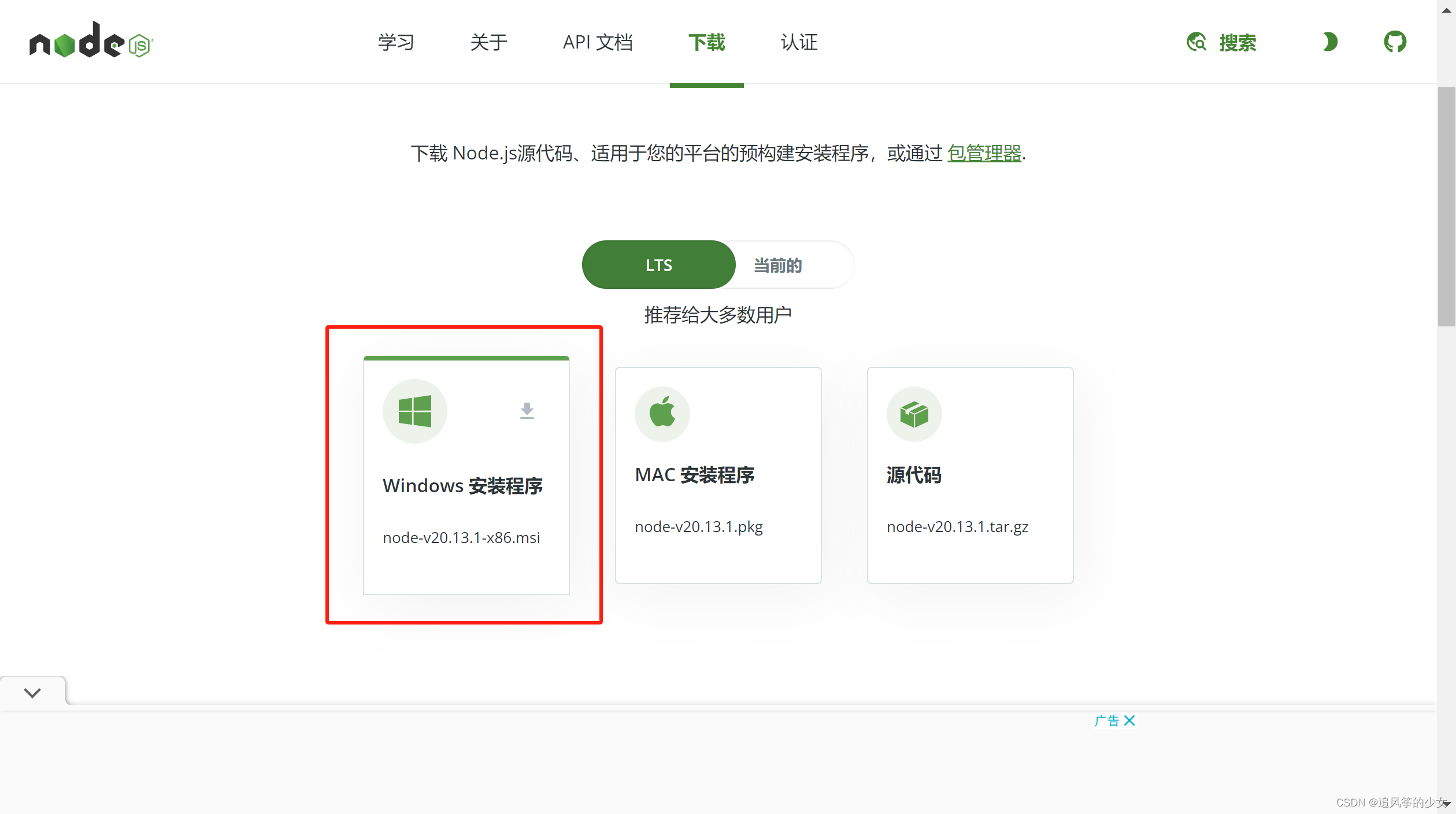Viewport: 1456px width, 814px height.
Task: Switch to 当前的 version option
Action: pyautogui.click(x=777, y=264)
